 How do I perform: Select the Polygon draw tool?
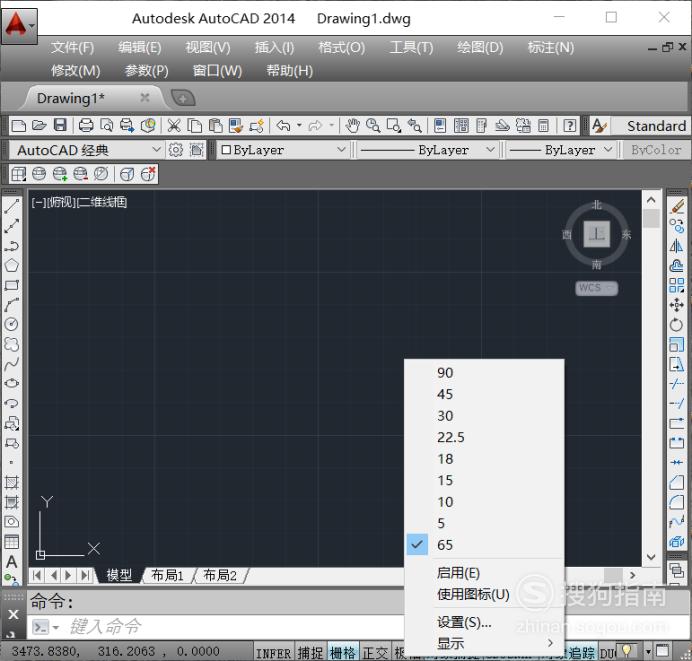point(11,265)
